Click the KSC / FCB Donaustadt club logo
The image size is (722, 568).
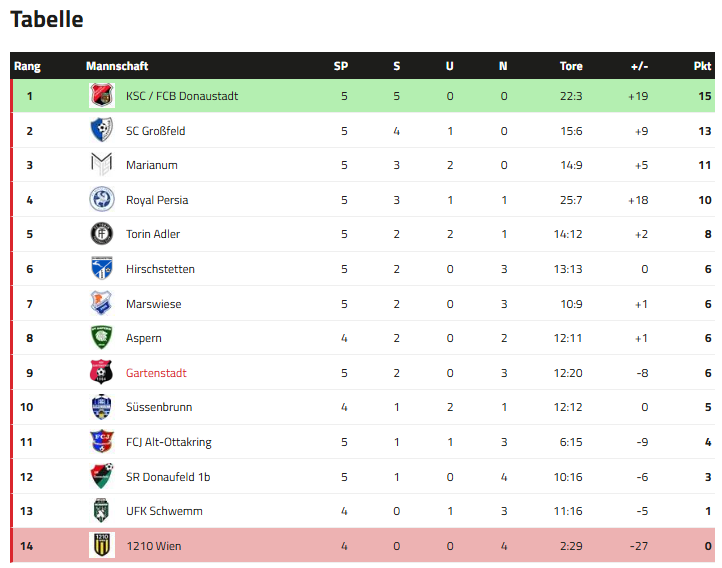[x=102, y=96]
